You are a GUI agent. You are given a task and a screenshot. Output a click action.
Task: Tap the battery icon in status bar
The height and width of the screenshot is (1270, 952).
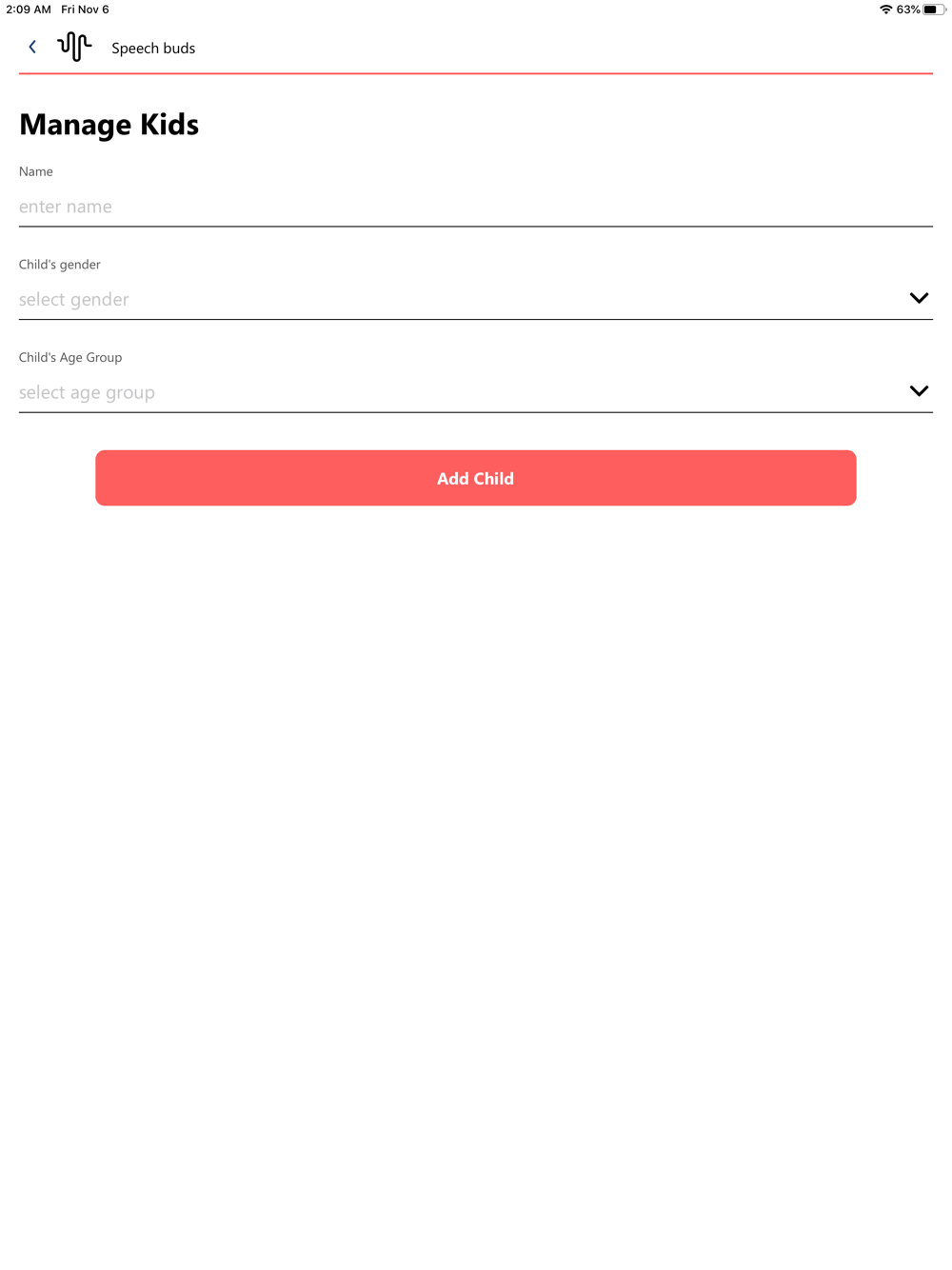coord(932,10)
